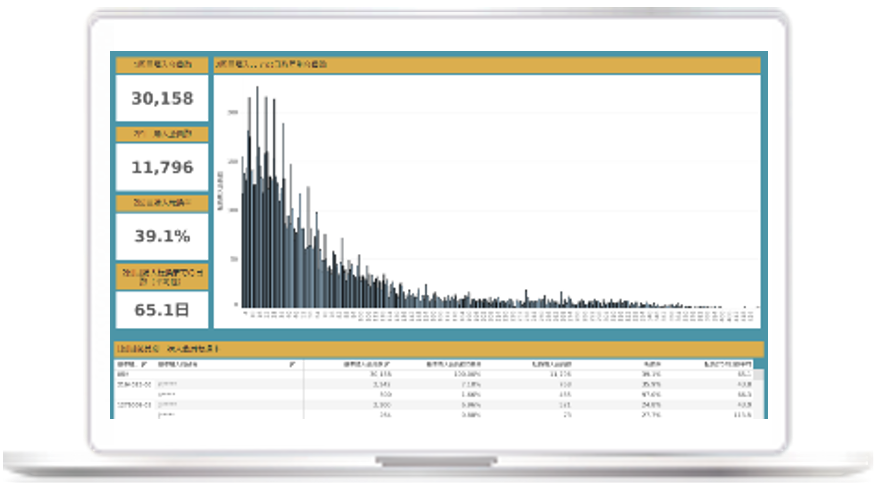Image resolution: width=876 pixels, height=483 pixels.
Task: Select the 30,158 KPI card value
Action: [x=161, y=99]
